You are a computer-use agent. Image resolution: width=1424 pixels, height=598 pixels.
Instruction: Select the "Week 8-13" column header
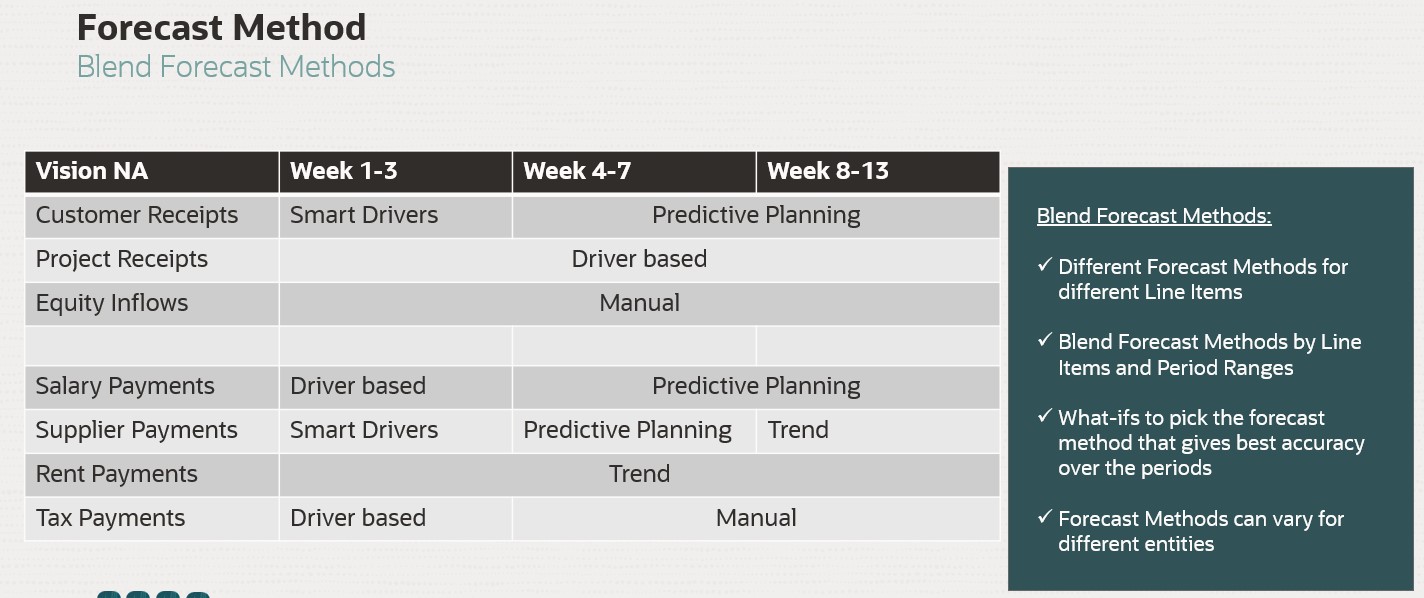[x=828, y=171]
